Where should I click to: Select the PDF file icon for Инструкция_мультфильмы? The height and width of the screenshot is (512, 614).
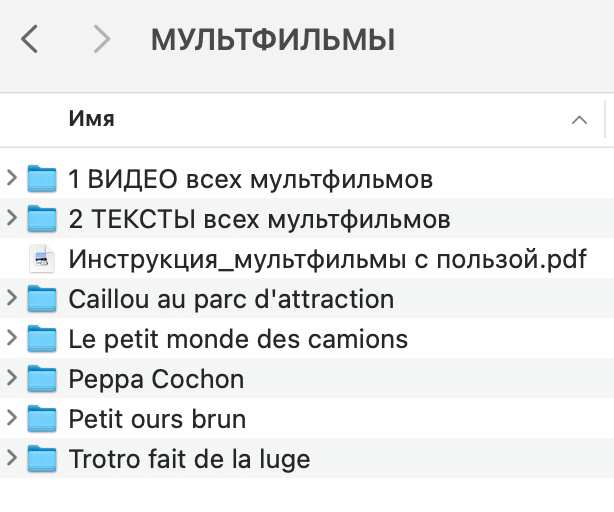click(x=42, y=259)
